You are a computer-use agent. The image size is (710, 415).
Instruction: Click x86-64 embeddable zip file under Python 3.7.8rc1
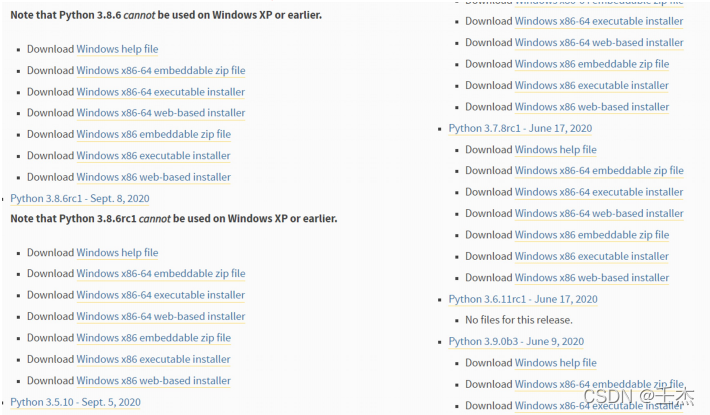[x=599, y=171]
